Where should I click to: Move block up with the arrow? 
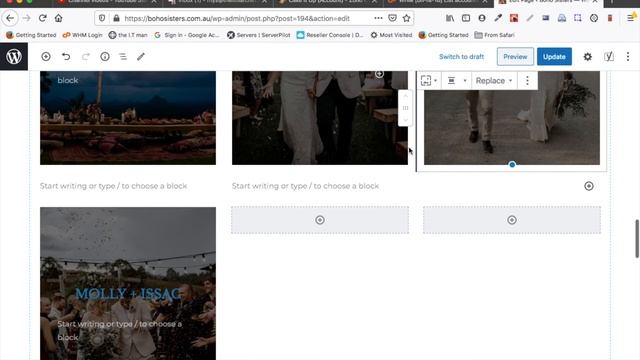click(405, 96)
